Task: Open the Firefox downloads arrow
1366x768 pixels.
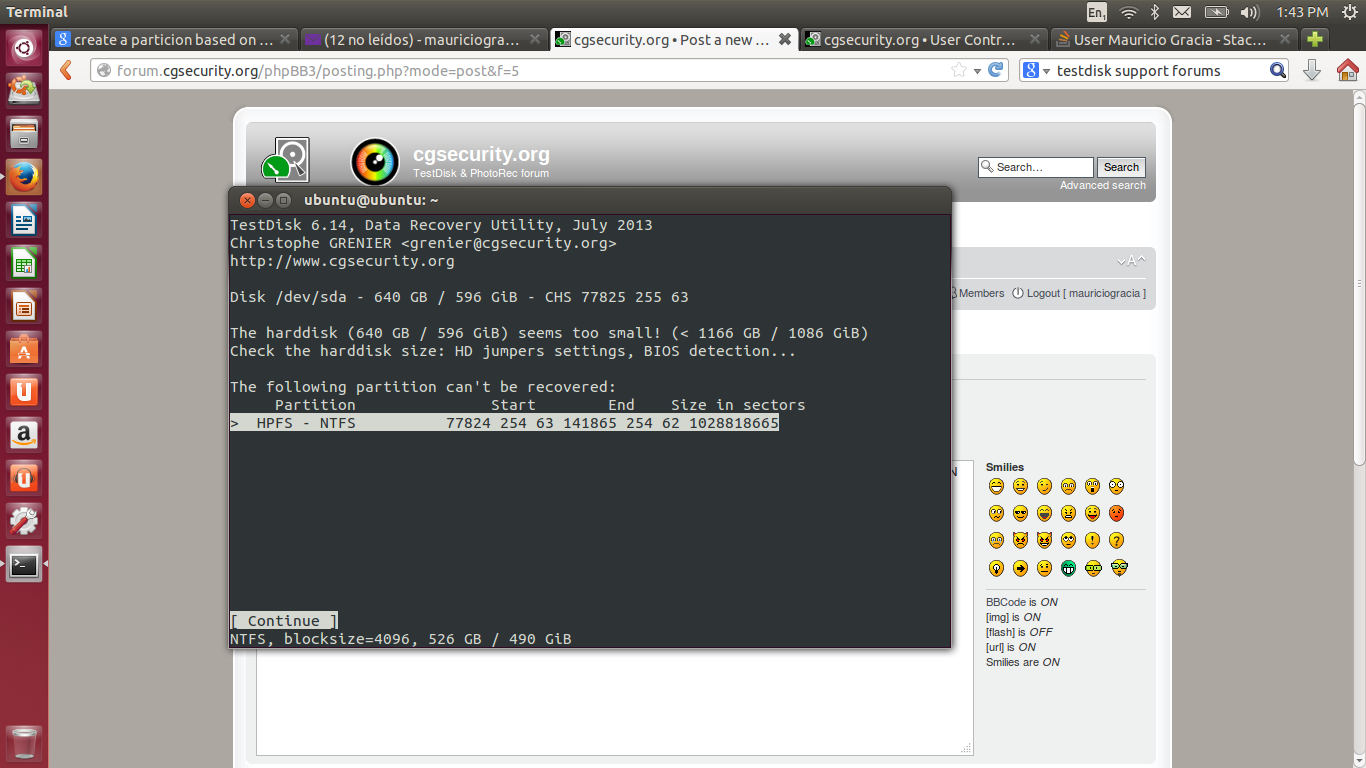Action: click(1312, 70)
